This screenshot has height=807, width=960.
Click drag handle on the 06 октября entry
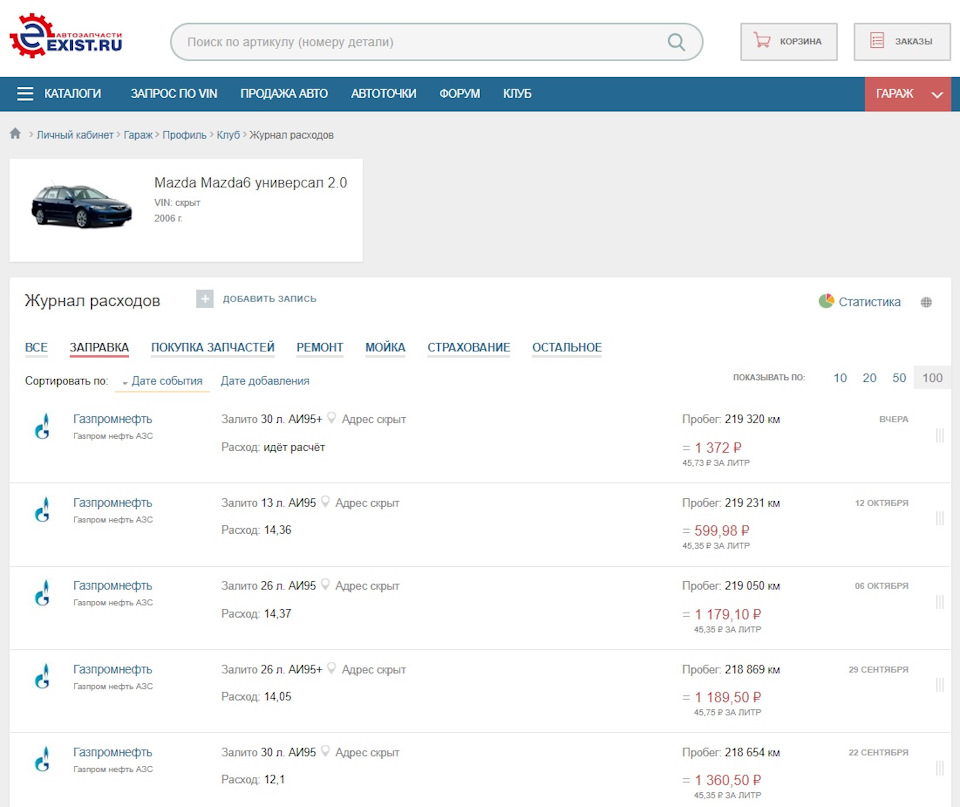939,602
